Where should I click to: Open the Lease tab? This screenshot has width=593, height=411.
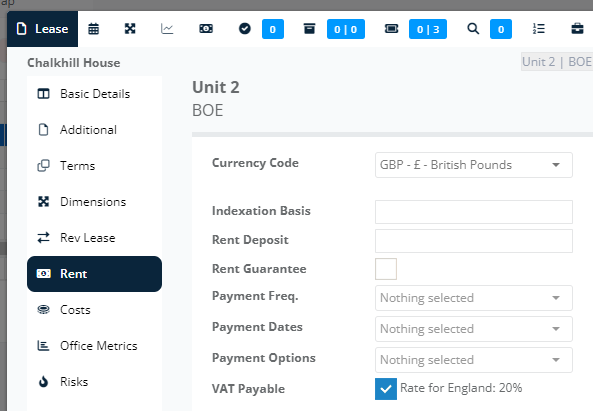[42, 29]
